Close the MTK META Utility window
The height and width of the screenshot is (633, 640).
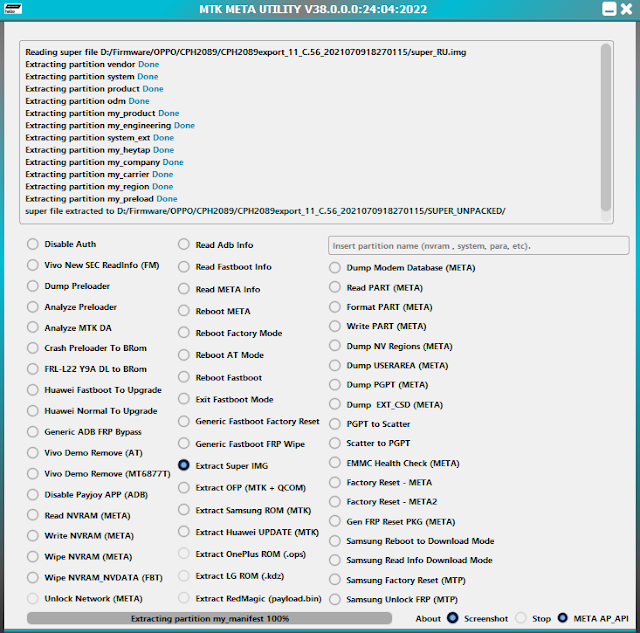click(627, 9)
